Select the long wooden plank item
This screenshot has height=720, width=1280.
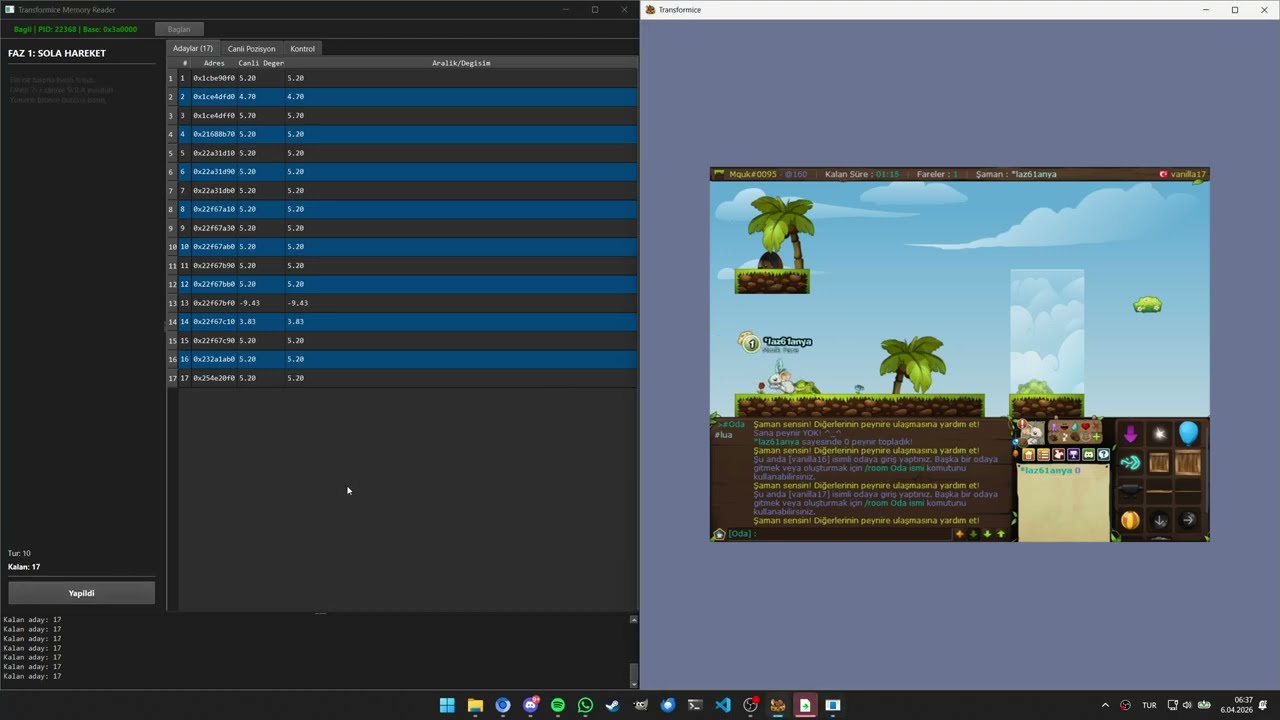[1188, 492]
